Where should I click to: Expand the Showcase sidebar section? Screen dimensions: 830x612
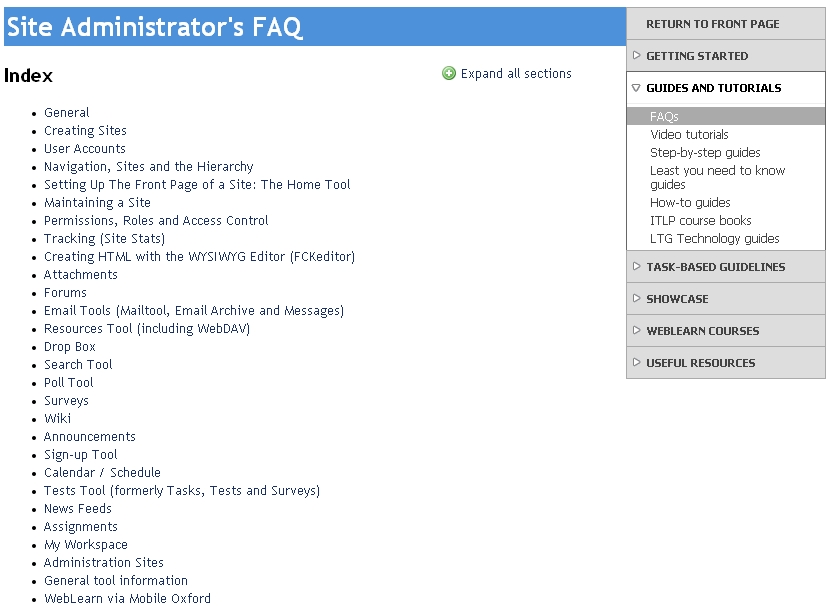pyautogui.click(x=677, y=299)
